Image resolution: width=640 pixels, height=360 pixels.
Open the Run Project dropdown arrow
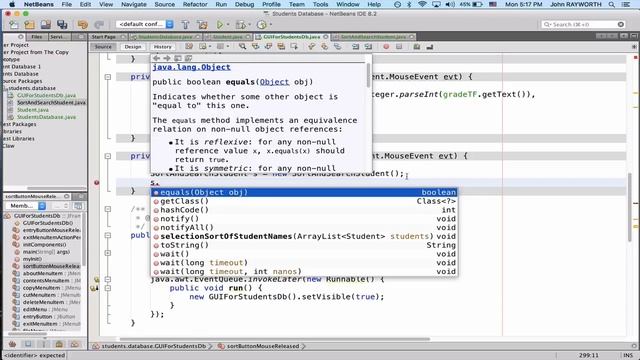[228, 25]
